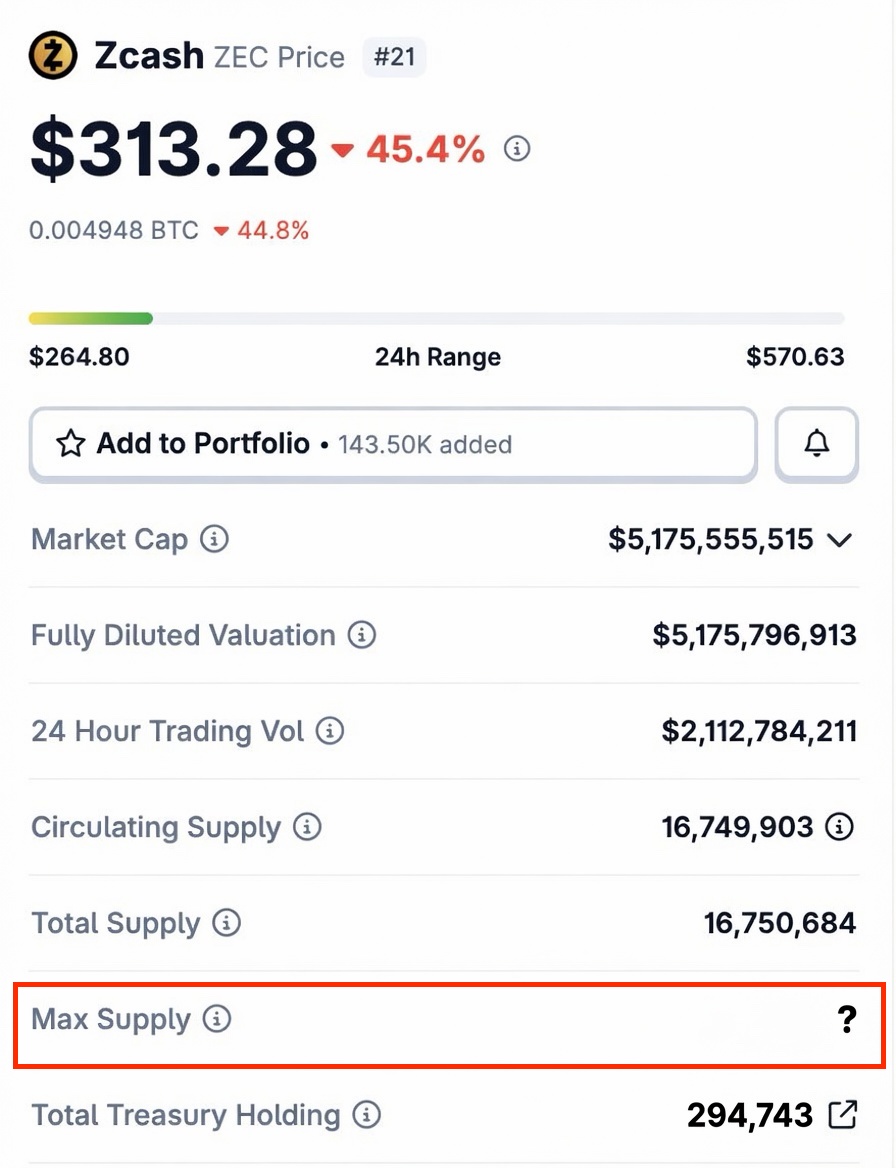This screenshot has height=1168, width=896.
Task: Open 24 Hour Trading Vol info icon
Action: click(330, 731)
